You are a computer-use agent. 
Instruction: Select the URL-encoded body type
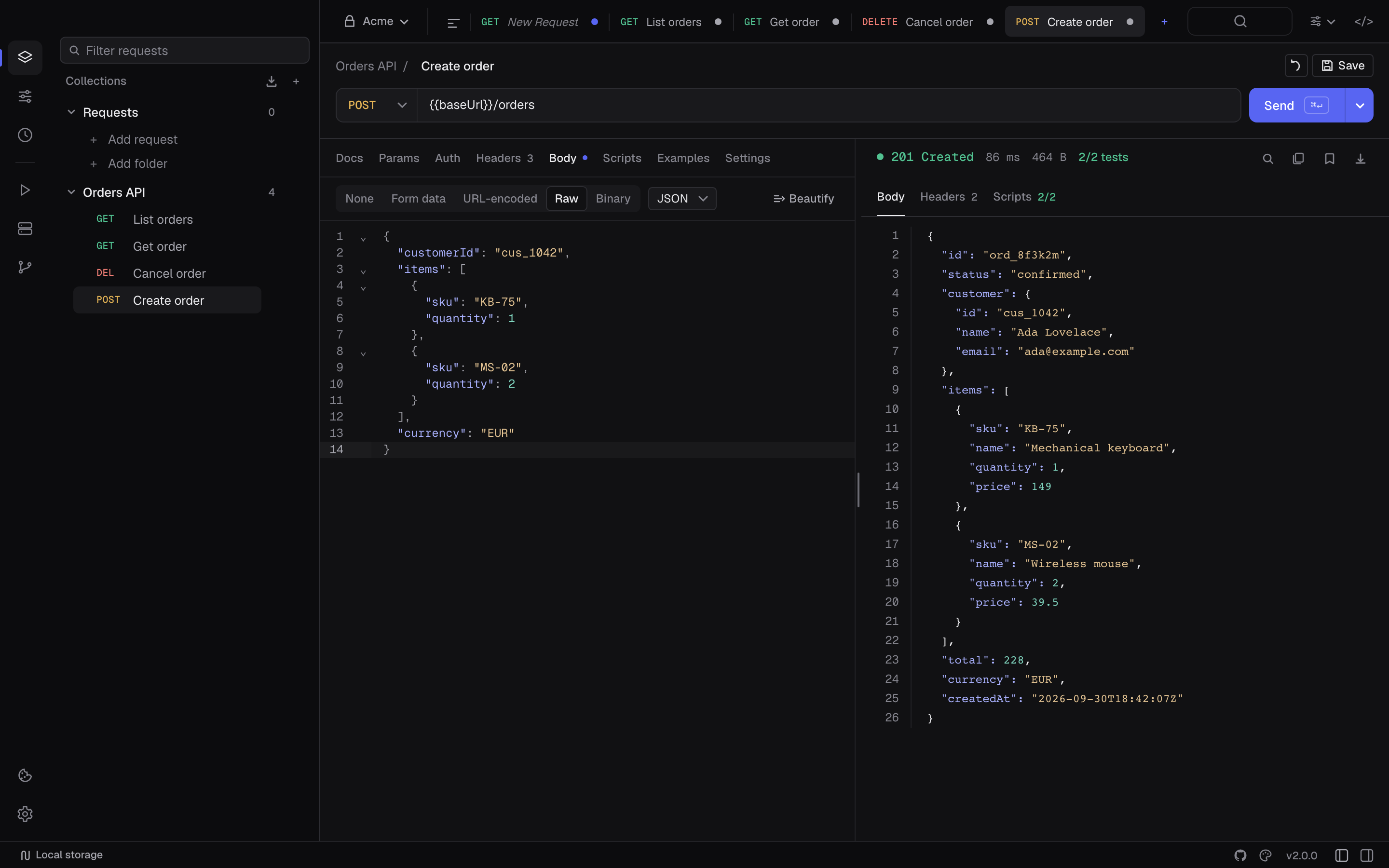coord(500,199)
